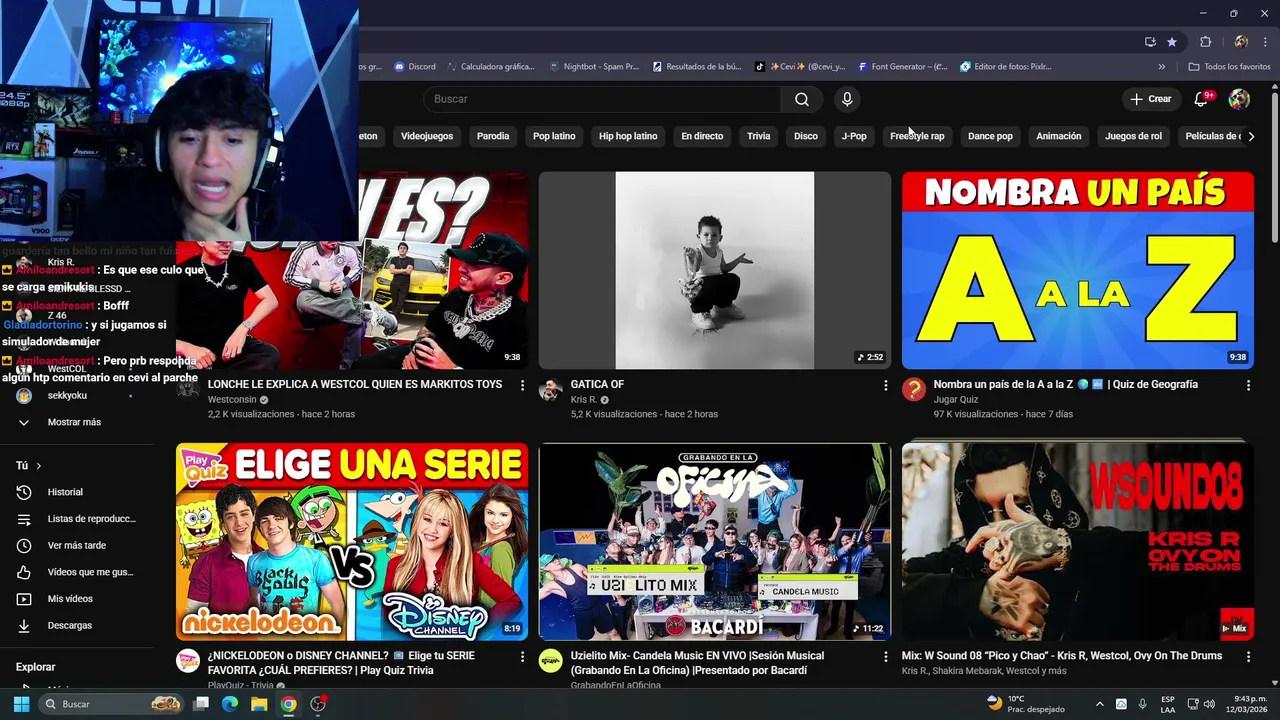
Task: Select the Animación chip
Action: (x=1059, y=136)
